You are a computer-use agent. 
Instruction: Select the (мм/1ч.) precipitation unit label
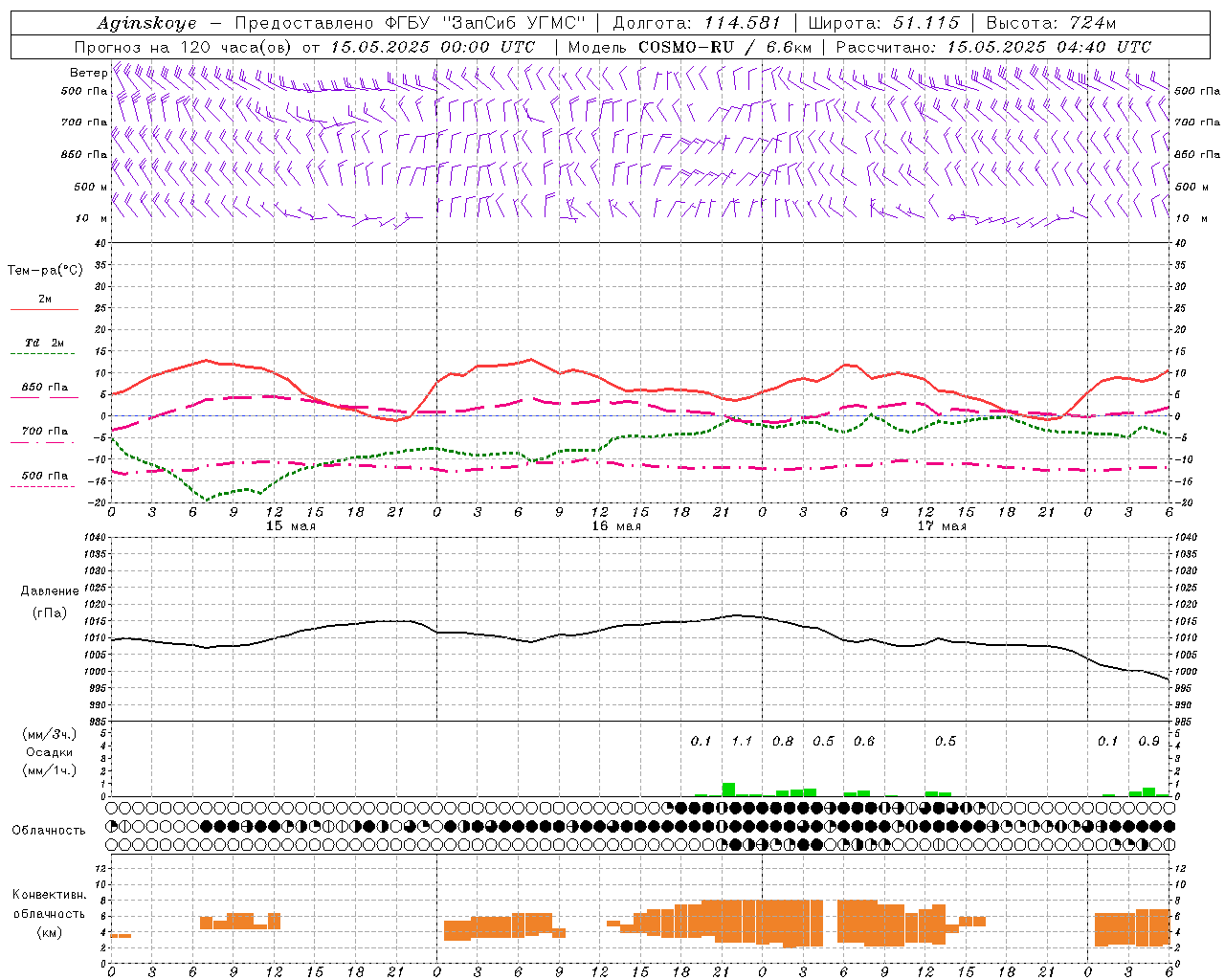pyautogui.click(x=50, y=770)
